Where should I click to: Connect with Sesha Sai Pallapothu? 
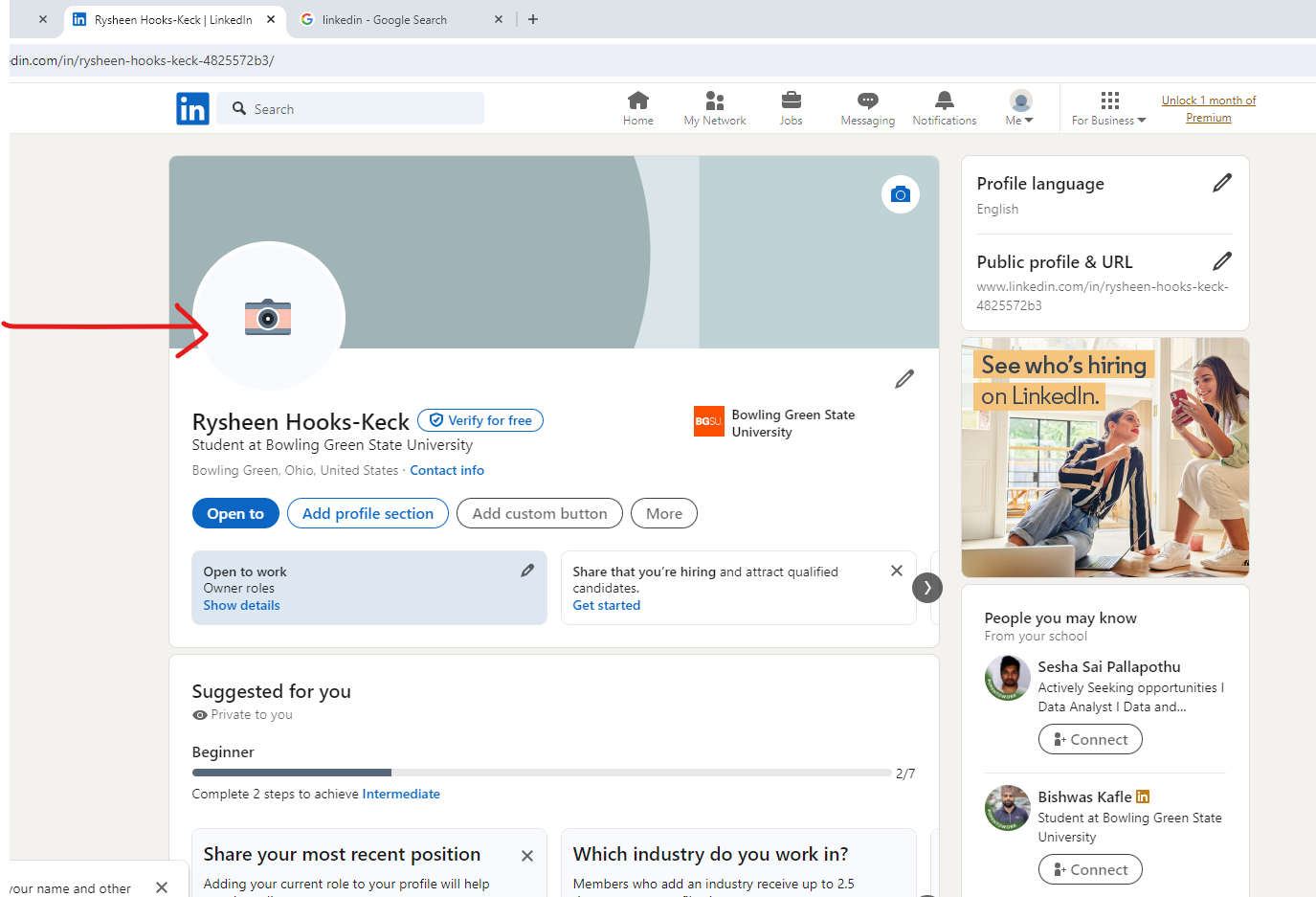[1090, 739]
